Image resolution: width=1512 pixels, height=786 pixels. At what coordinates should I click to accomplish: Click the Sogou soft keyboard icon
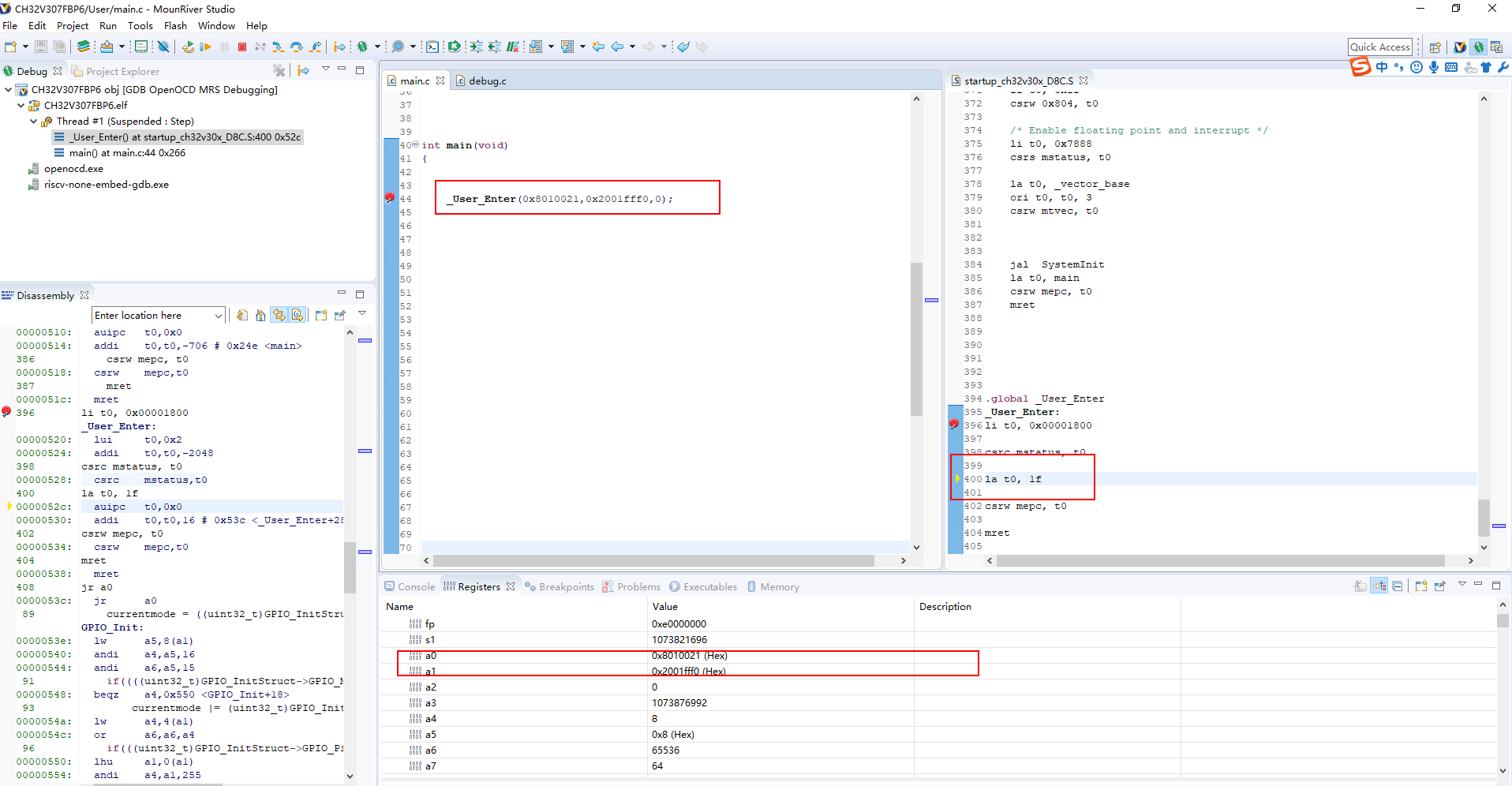click(1451, 67)
